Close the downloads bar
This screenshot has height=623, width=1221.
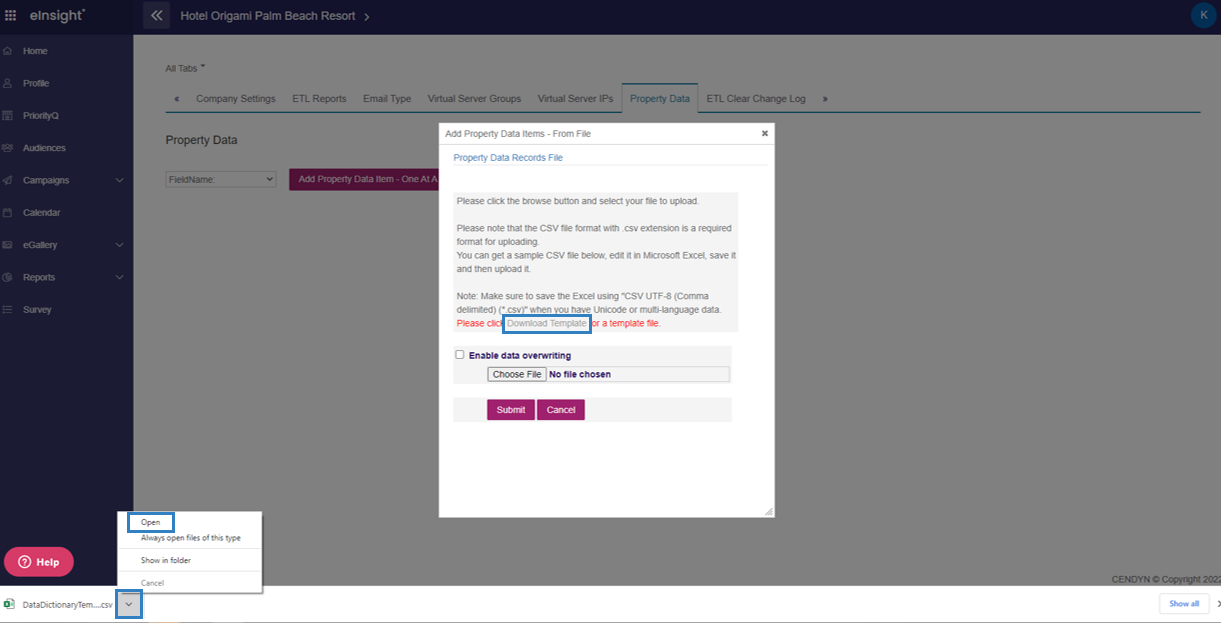pyautogui.click(x=1217, y=604)
